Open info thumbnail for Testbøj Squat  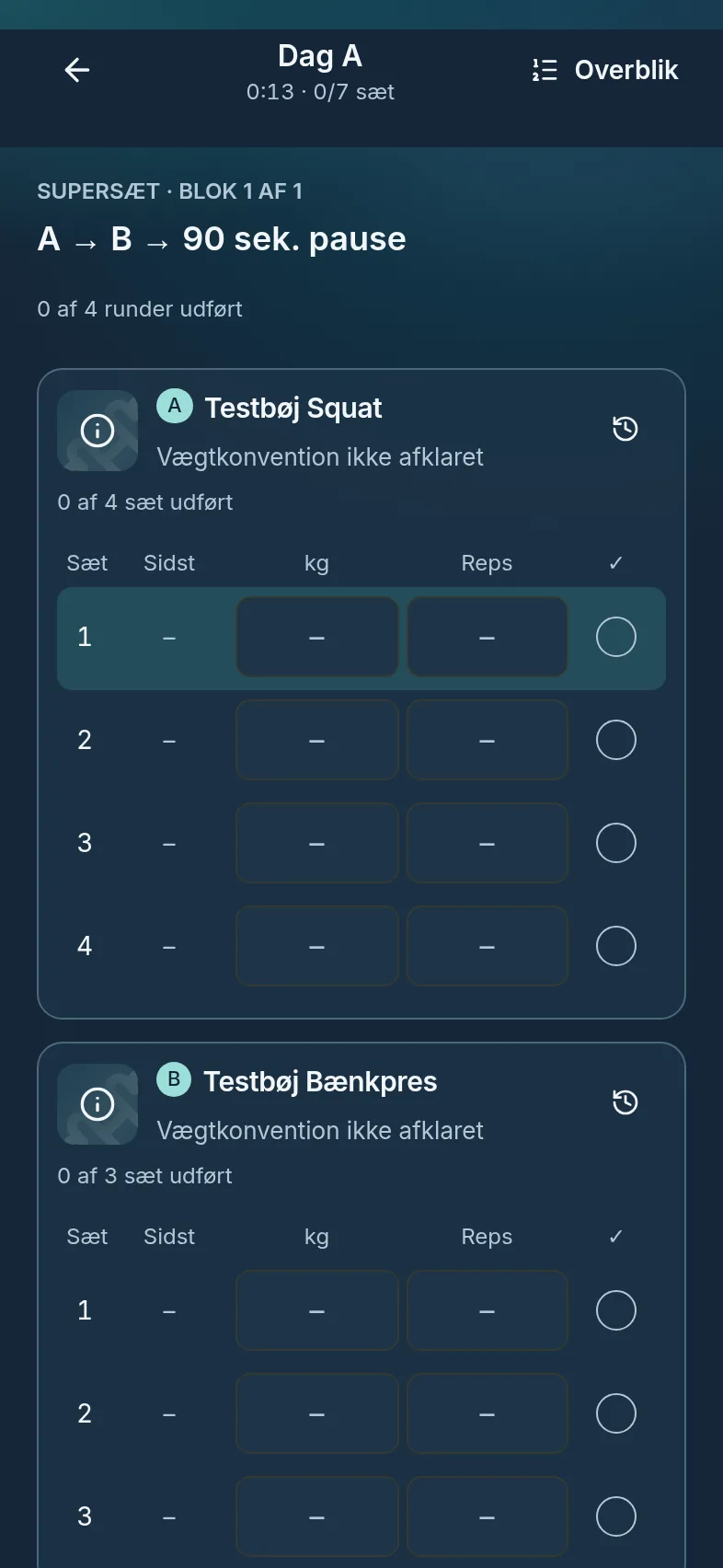98,431
